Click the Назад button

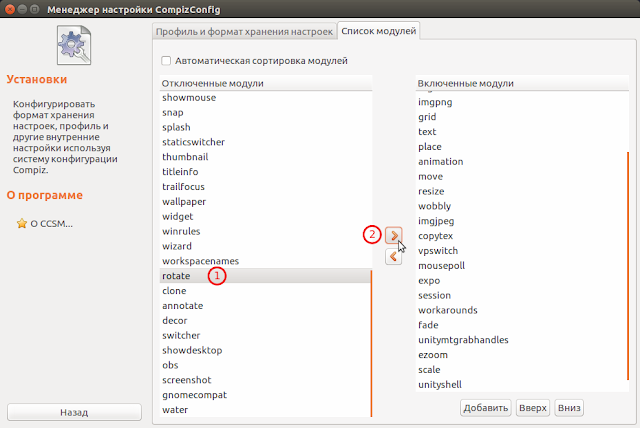74,412
